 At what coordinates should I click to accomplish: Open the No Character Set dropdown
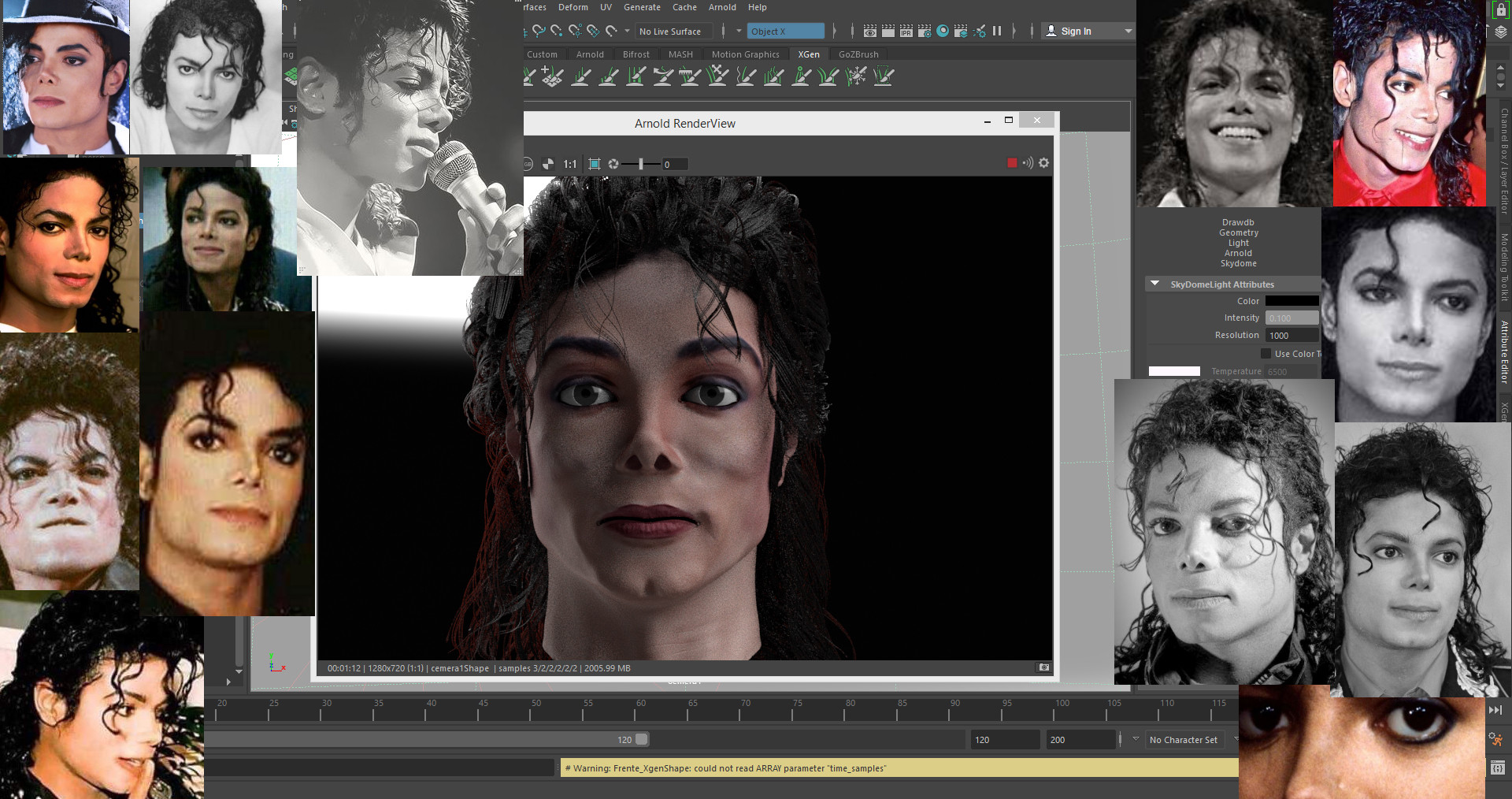tap(1184, 740)
